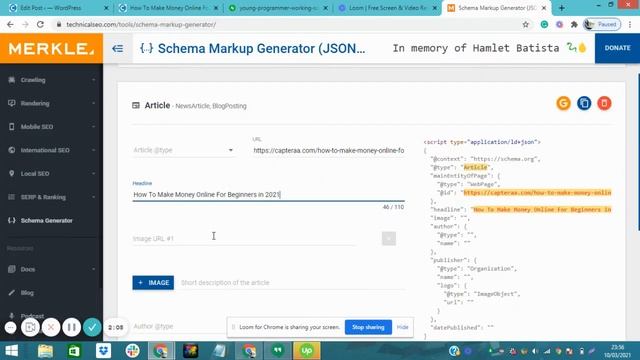Click the Local SEO pin icon

pos(11,173)
